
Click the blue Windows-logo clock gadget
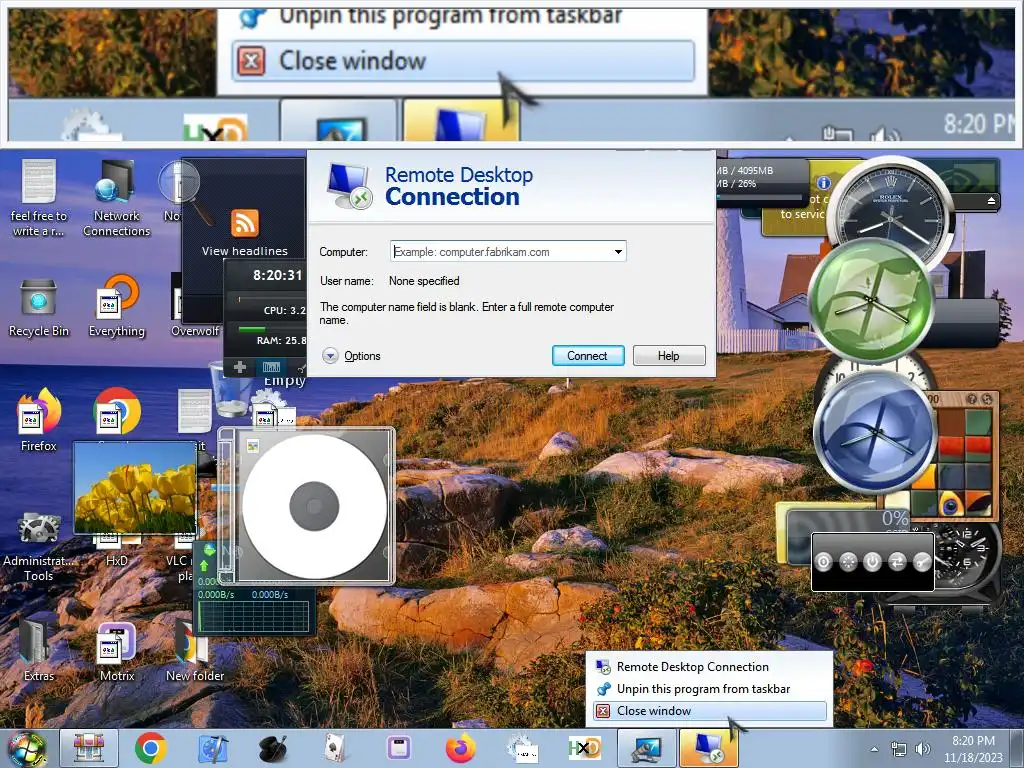click(x=875, y=432)
